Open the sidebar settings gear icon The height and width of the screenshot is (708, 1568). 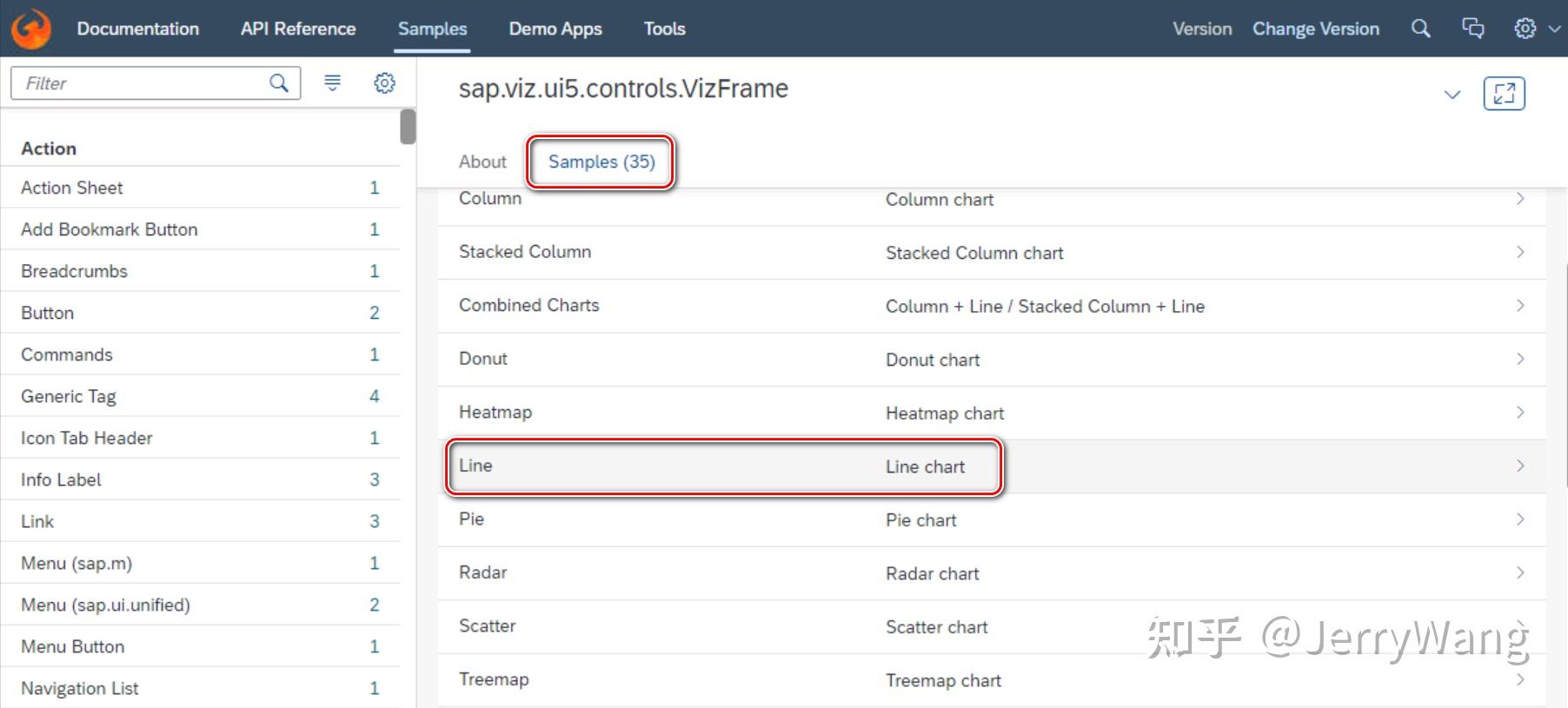384,83
